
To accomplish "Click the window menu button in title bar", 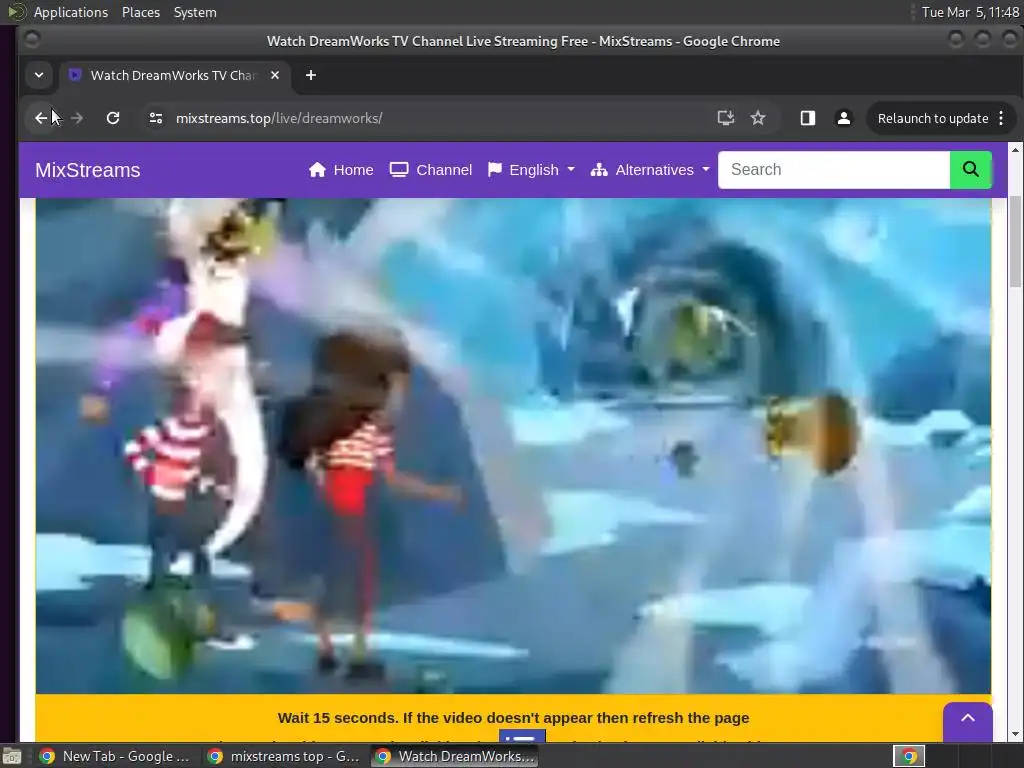I will pyautogui.click(x=31, y=40).
